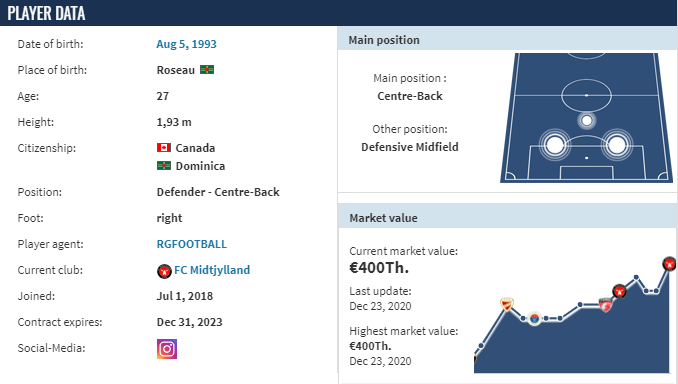The height and width of the screenshot is (384, 678).
Task: Click the blue round crest on chart
Action: 534,319
